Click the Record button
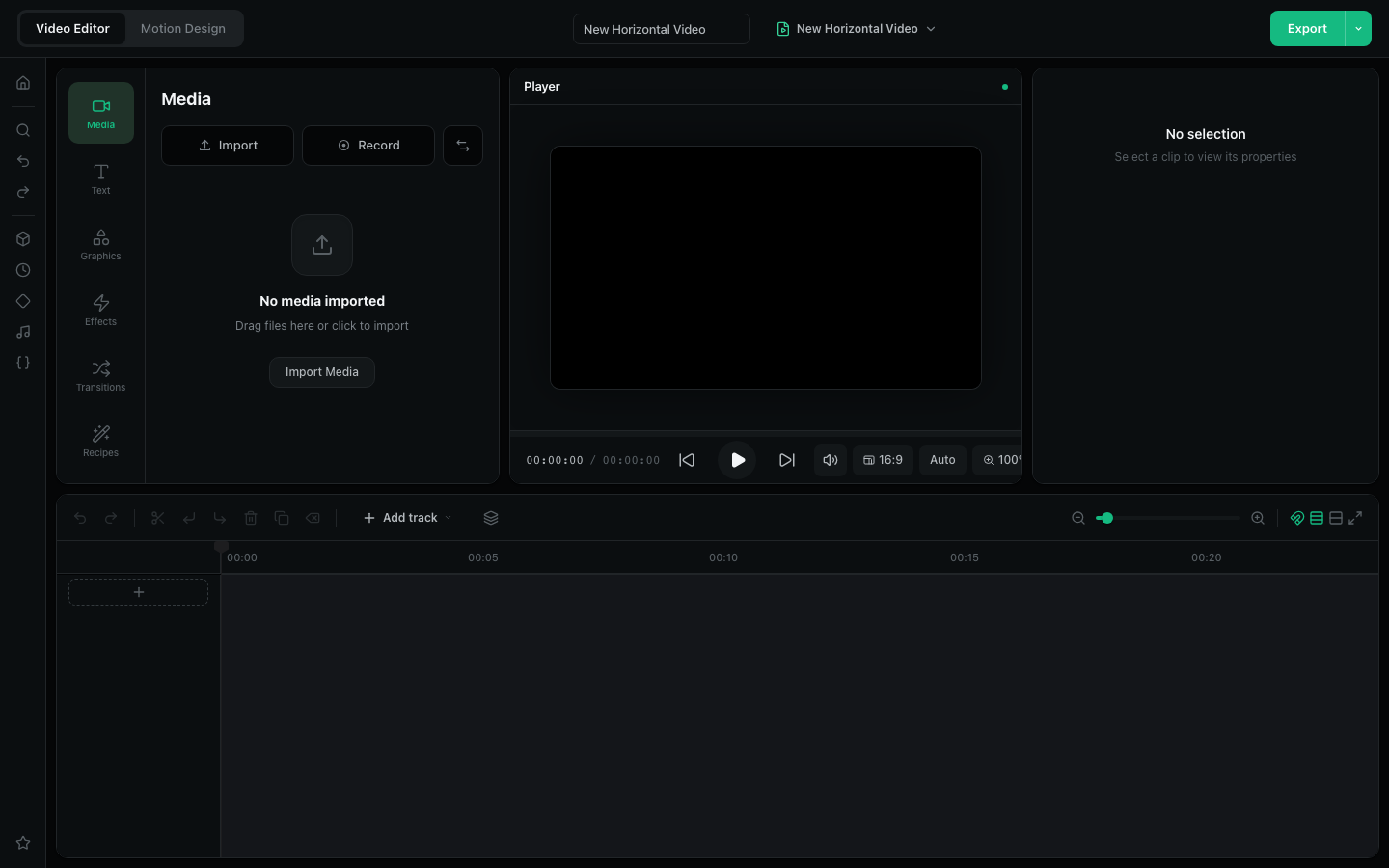Screen dimensions: 1389x868 (368, 146)
